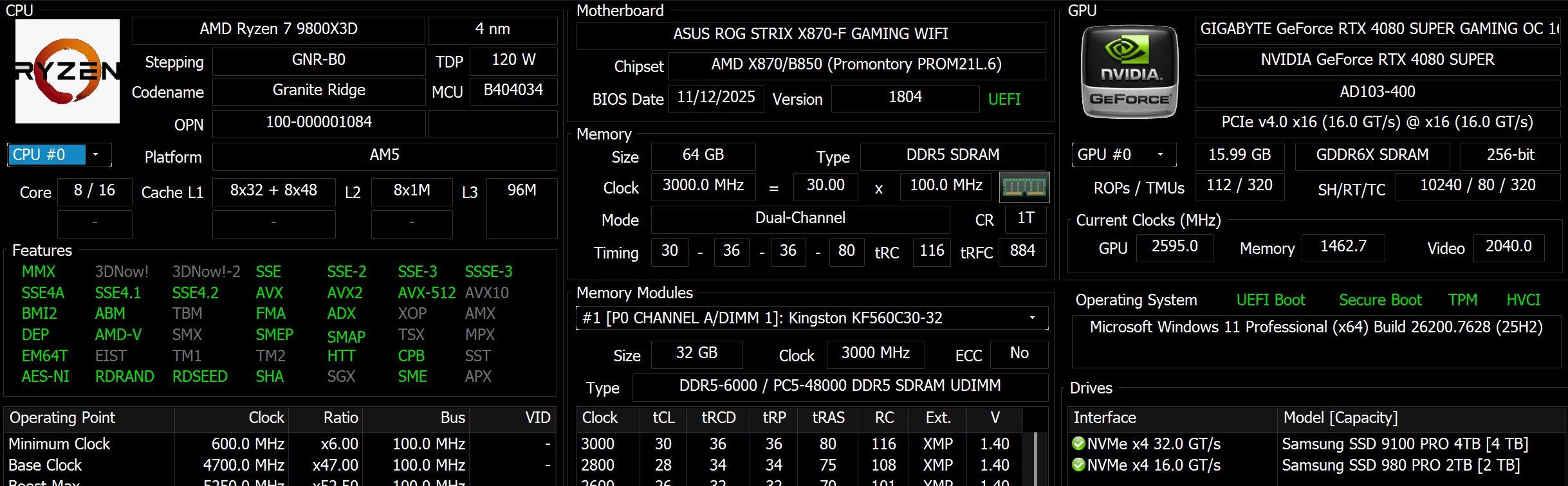Expand the memory module Kingston KF560C30-32 dropdown
The image size is (1568, 486).
tap(1032, 318)
